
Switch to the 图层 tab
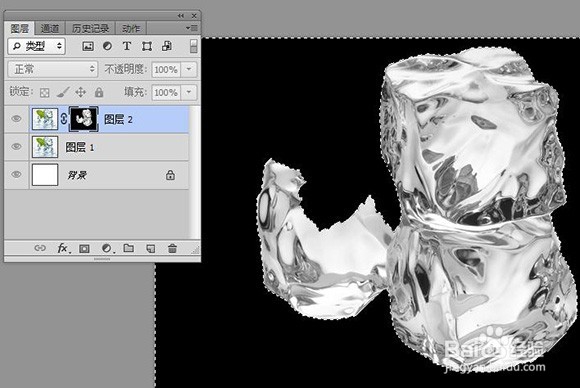[x=19, y=28]
